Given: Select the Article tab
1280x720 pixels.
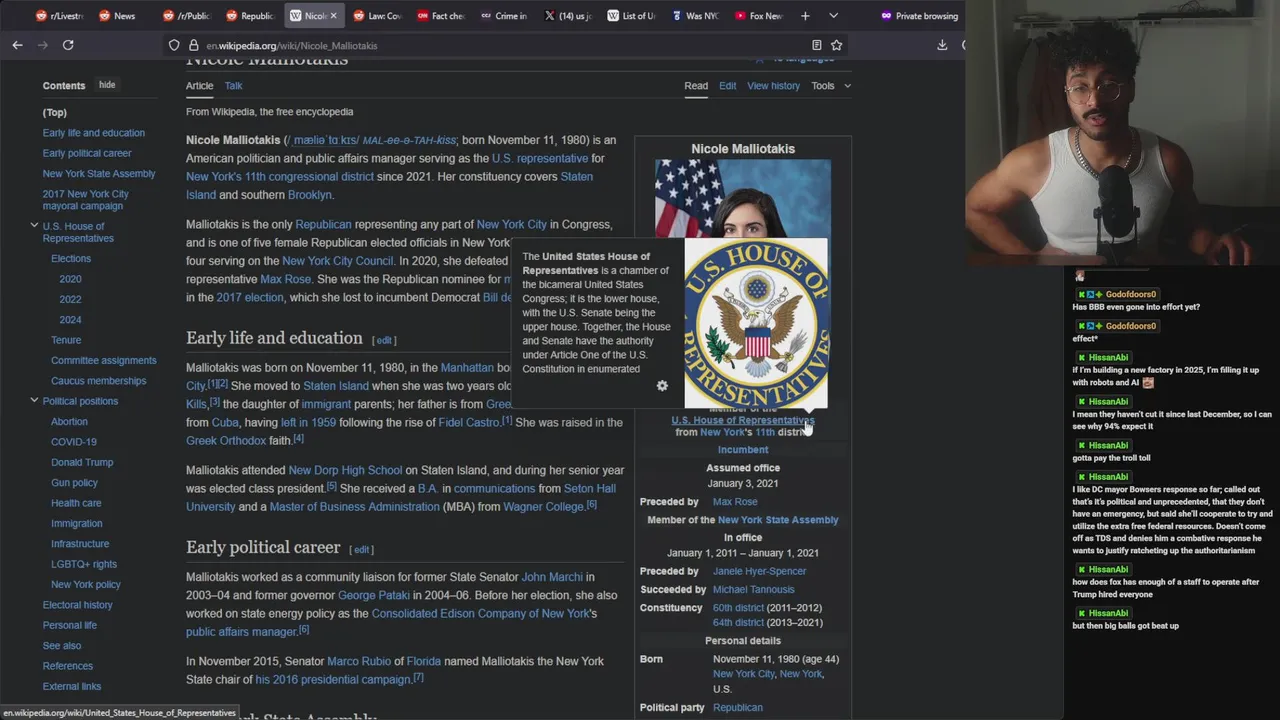Looking at the screenshot, I should 199,86.
